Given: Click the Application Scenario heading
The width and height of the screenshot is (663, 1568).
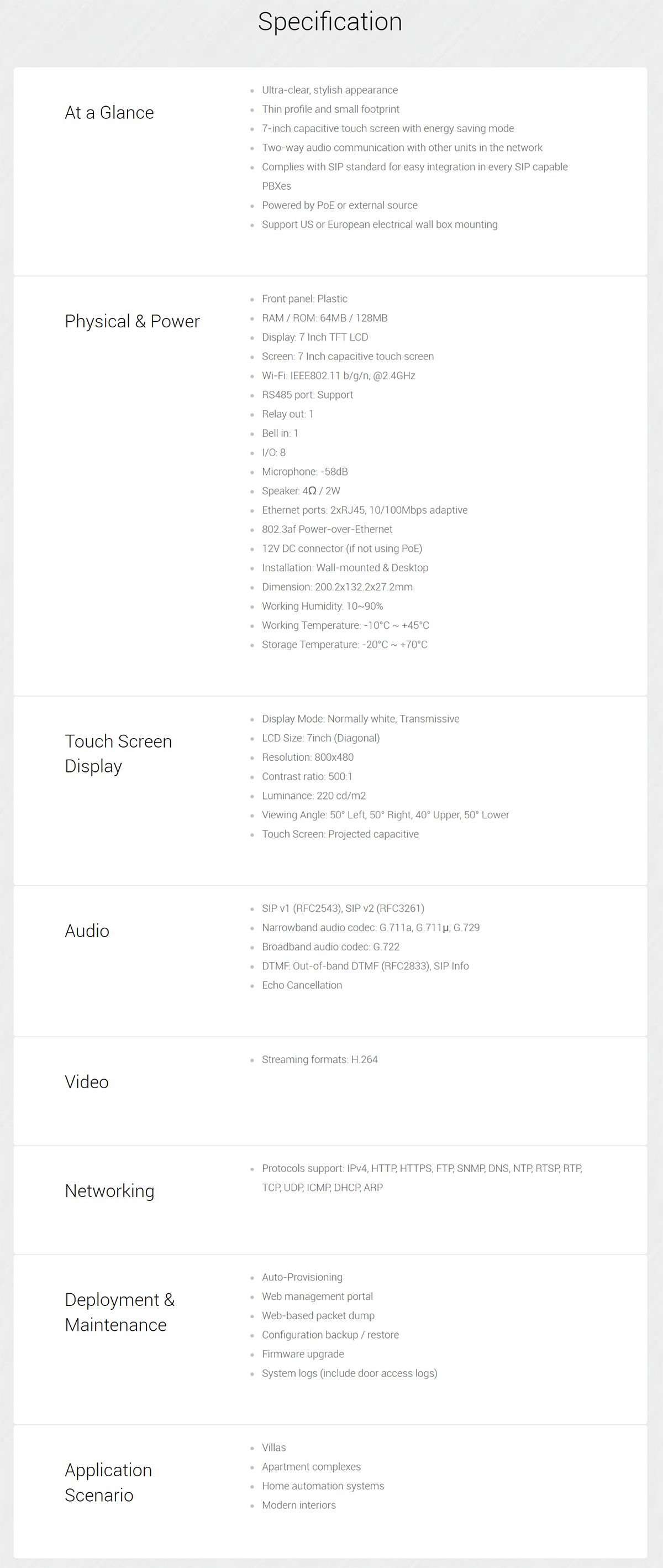Looking at the screenshot, I should coord(108,1482).
